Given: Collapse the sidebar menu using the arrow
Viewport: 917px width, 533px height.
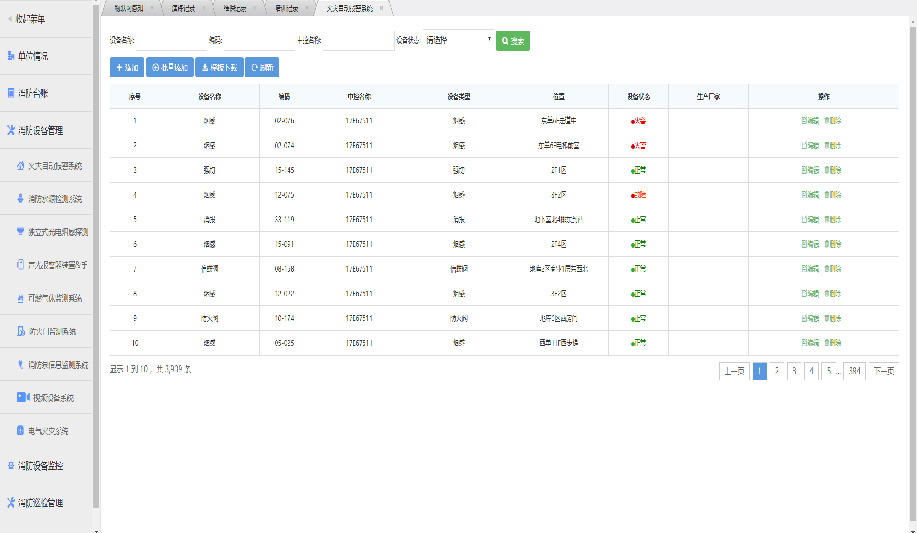Looking at the screenshot, I should (x=10, y=19).
